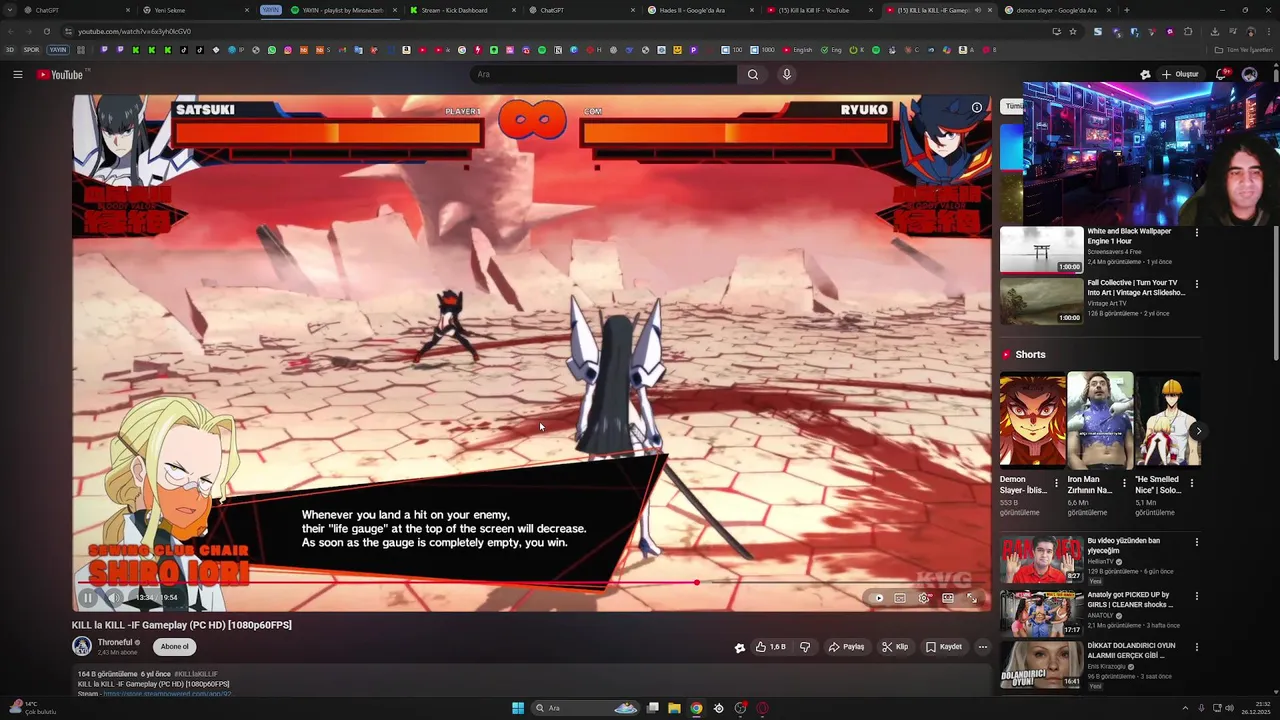
Task: Open Fall Collective Vintage Art video thumbnail
Action: coord(1041,301)
